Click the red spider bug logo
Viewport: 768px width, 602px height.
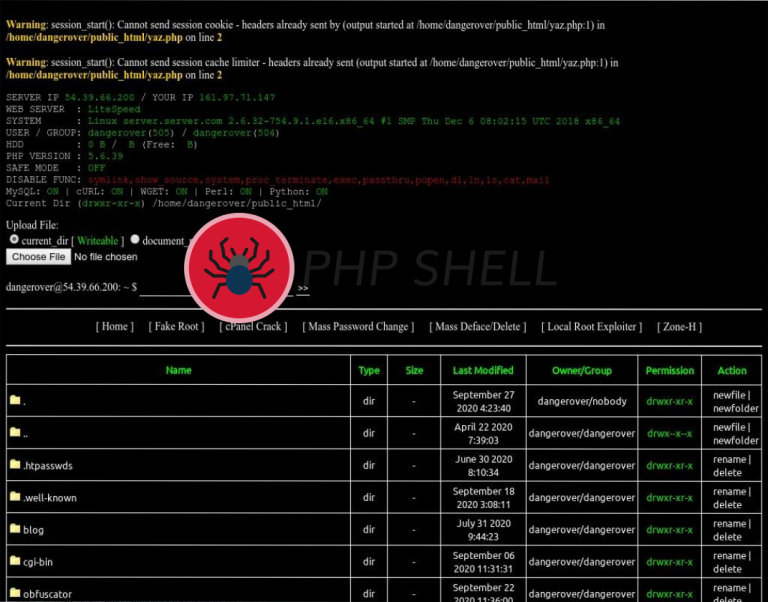(x=239, y=267)
